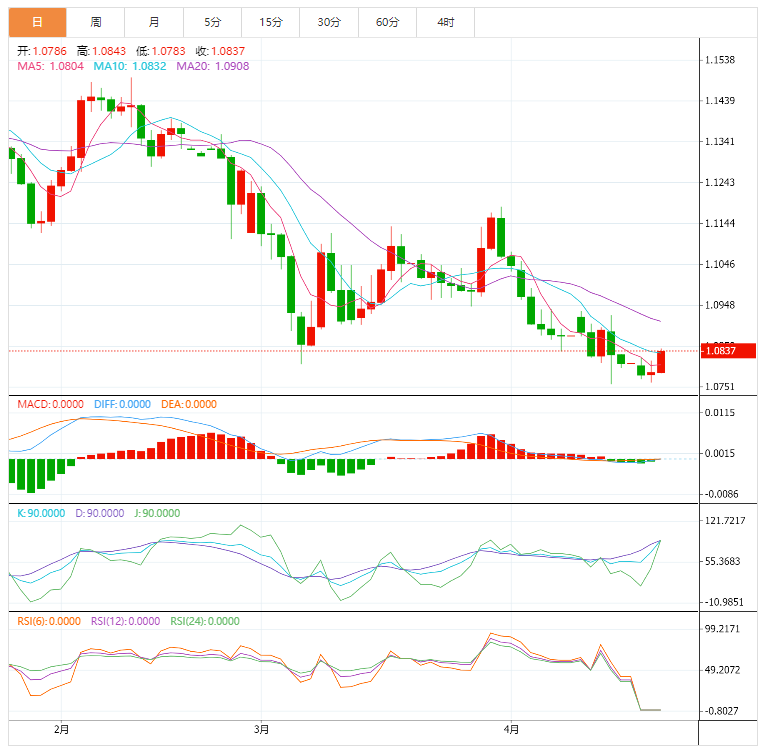Open the 30分 timeframe tab

point(329,22)
